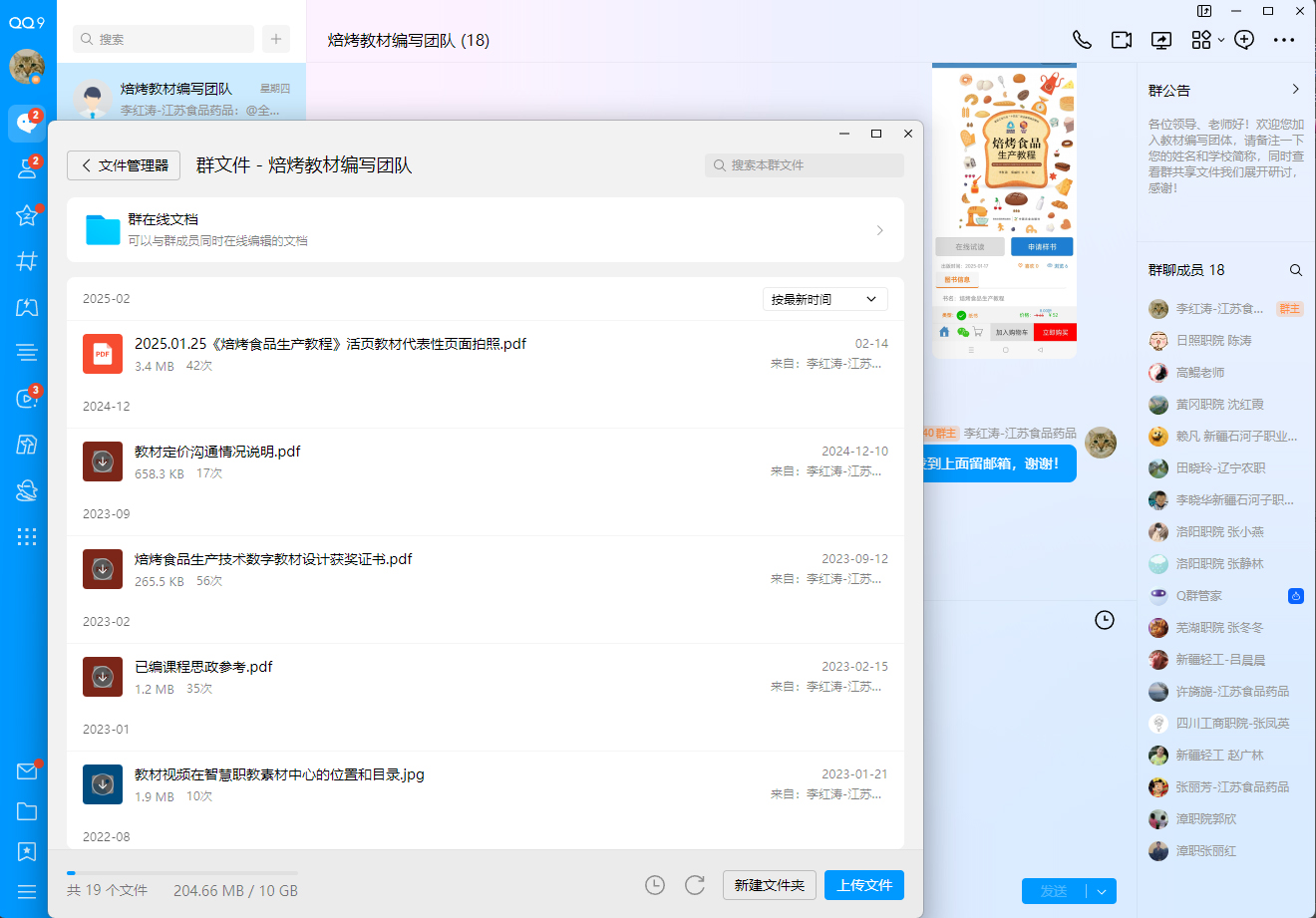Open chat history clock icon
The height and width of the screenshot is (918, 1316).
click(x=1105, y=620)
